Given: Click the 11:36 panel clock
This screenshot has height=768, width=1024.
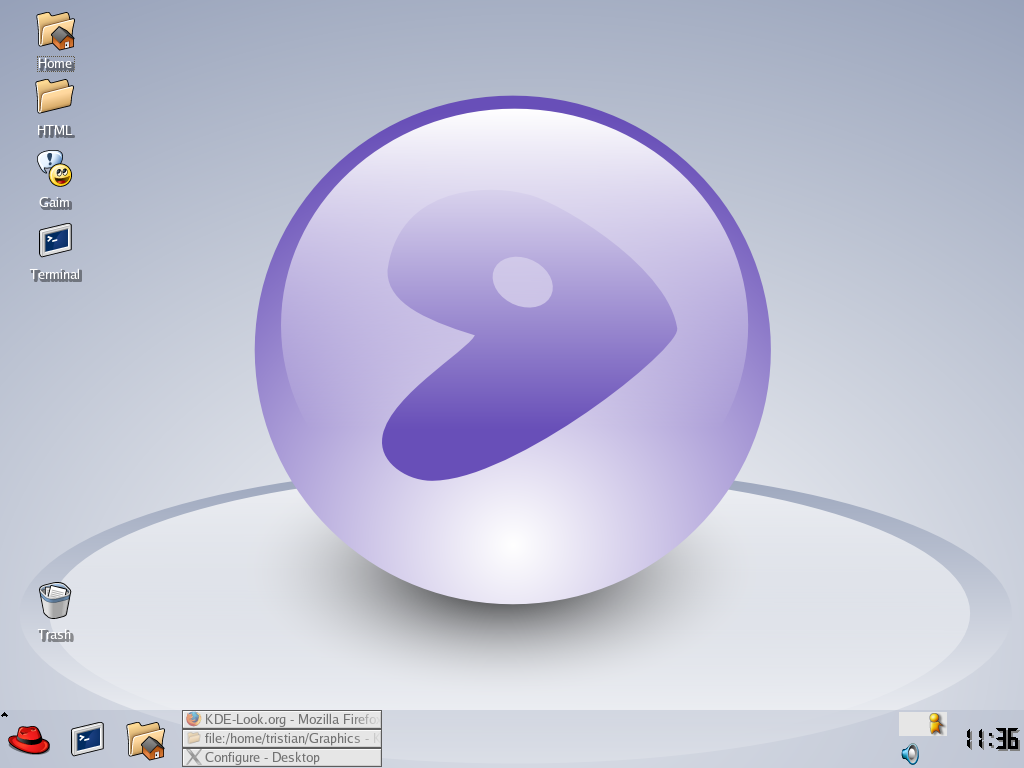Looking at the screenshot, I should [992, 739].
